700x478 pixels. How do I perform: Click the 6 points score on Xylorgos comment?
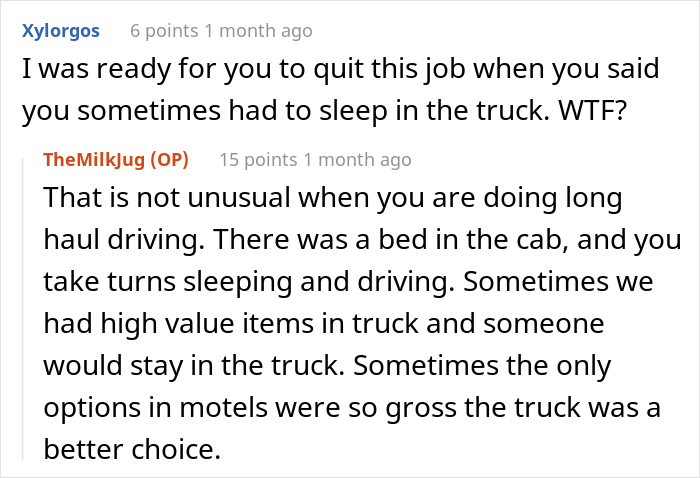click(x=164, y=31)
